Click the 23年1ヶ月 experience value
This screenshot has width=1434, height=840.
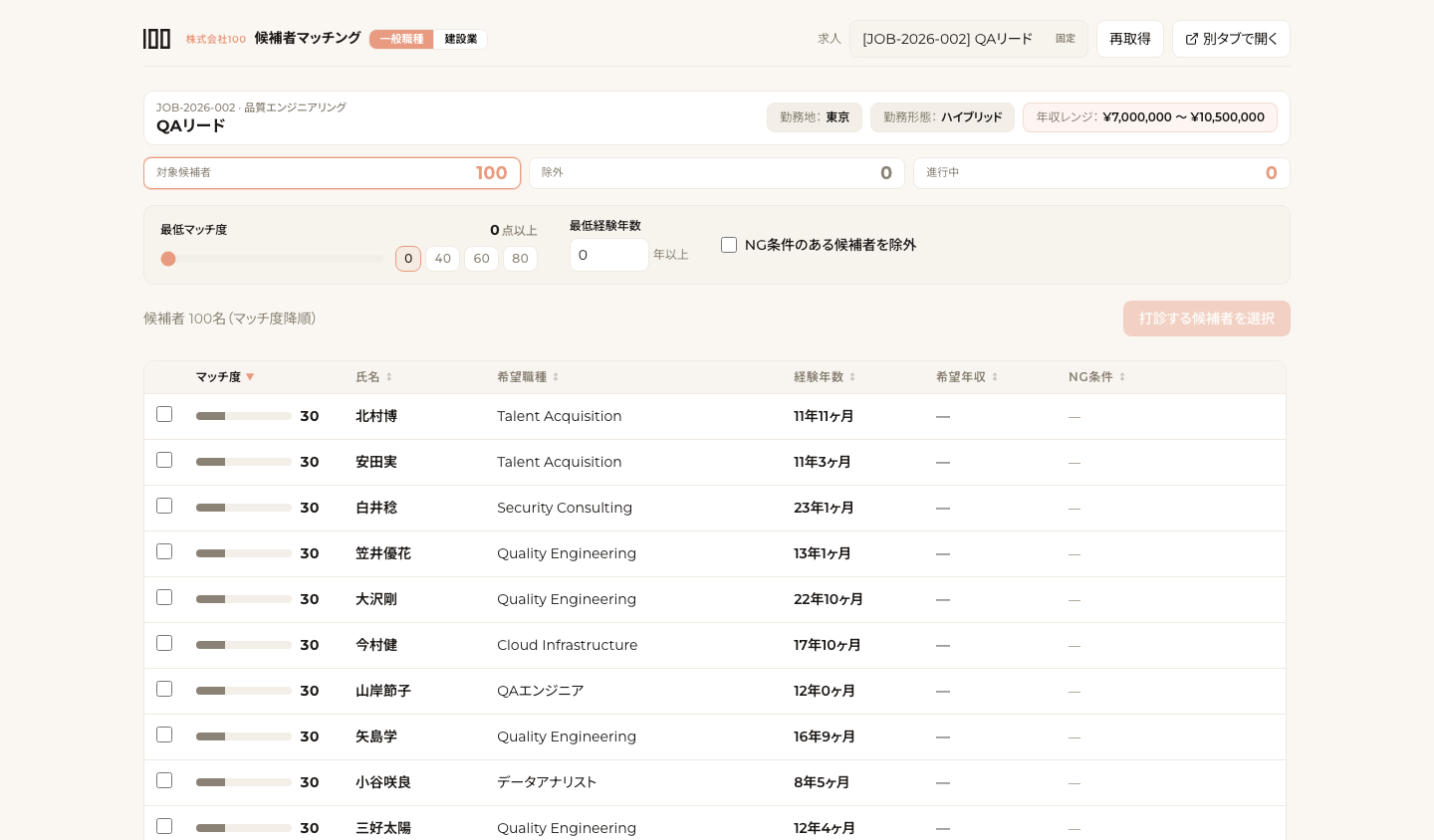[824, 508]
